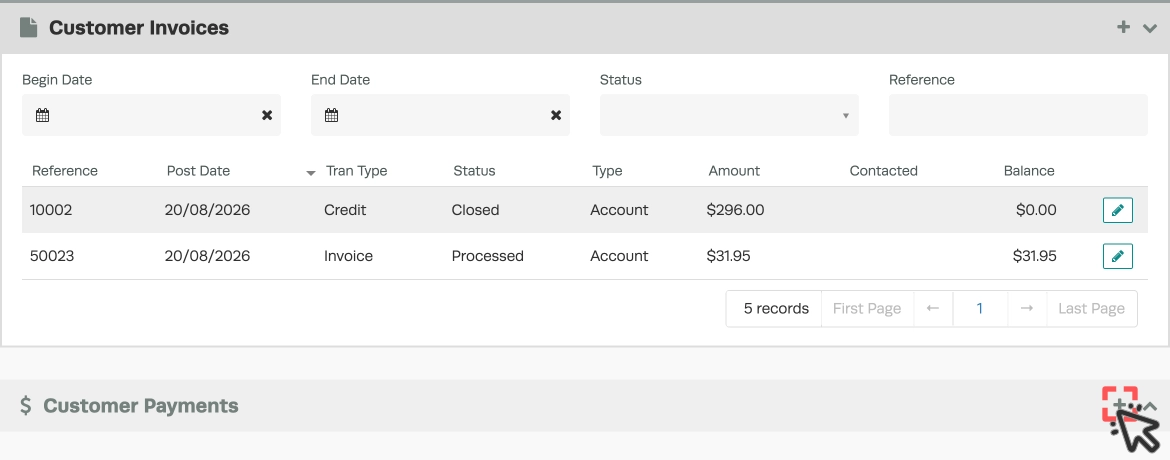This screenshot has height=460, width=1170.
Task: Sort by Reference column header
Action: [65, 170]
